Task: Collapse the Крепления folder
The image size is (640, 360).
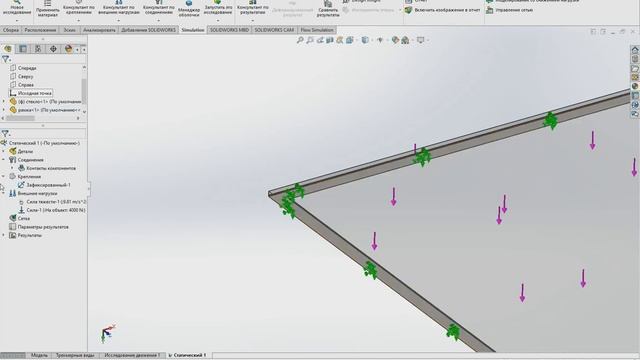Action: [4, 176]
